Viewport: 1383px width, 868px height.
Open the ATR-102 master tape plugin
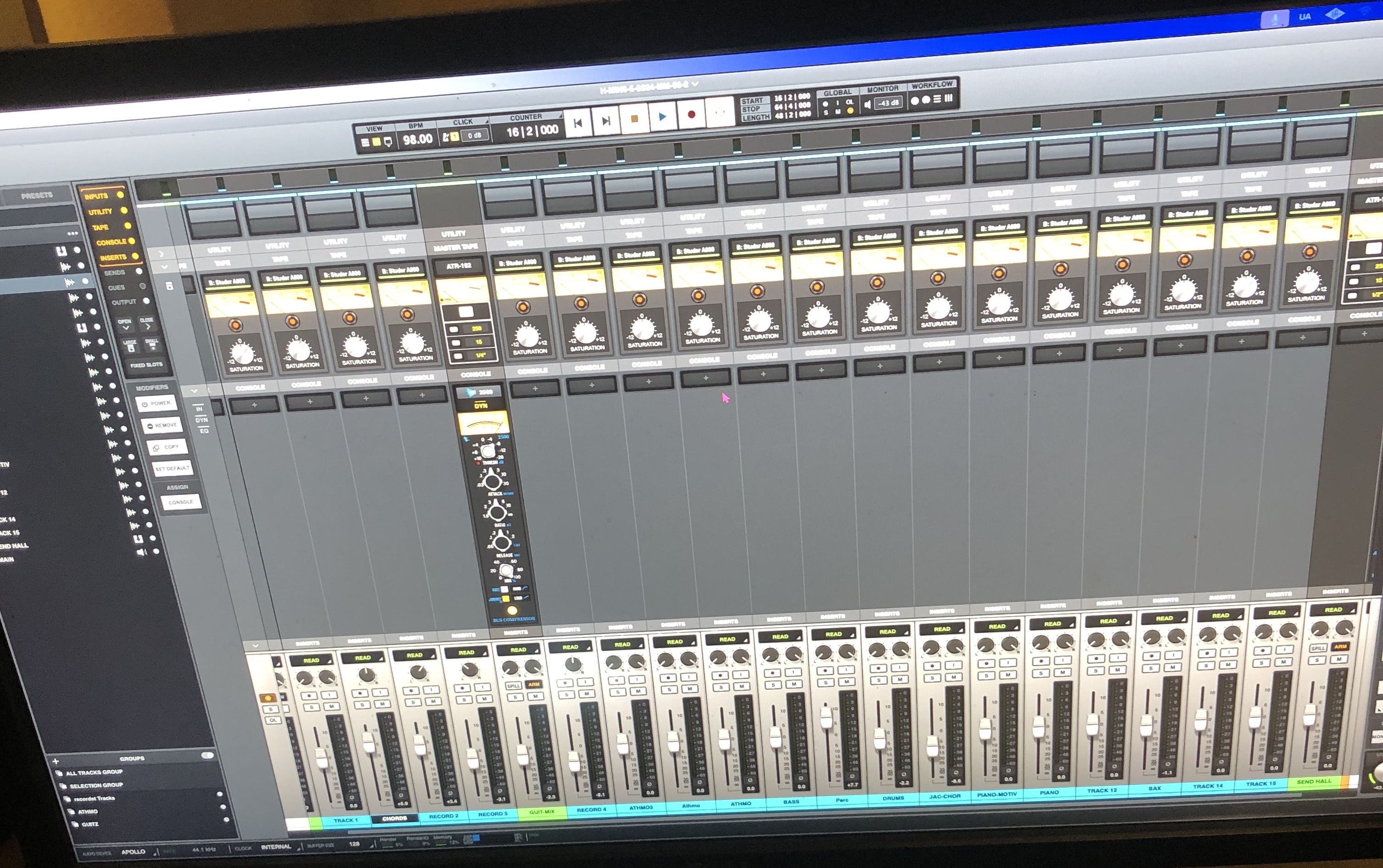459,266
